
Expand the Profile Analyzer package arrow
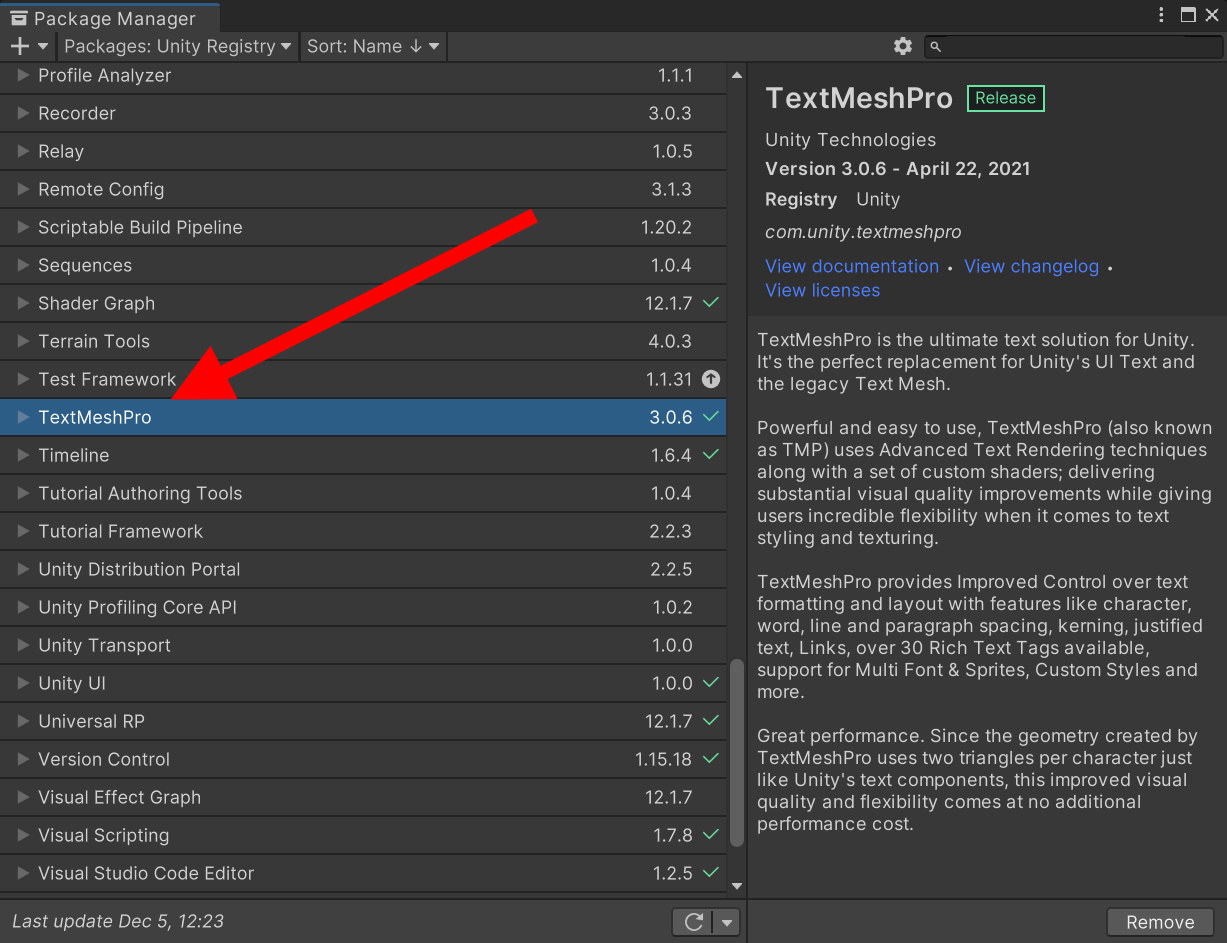tap(23, 75)
